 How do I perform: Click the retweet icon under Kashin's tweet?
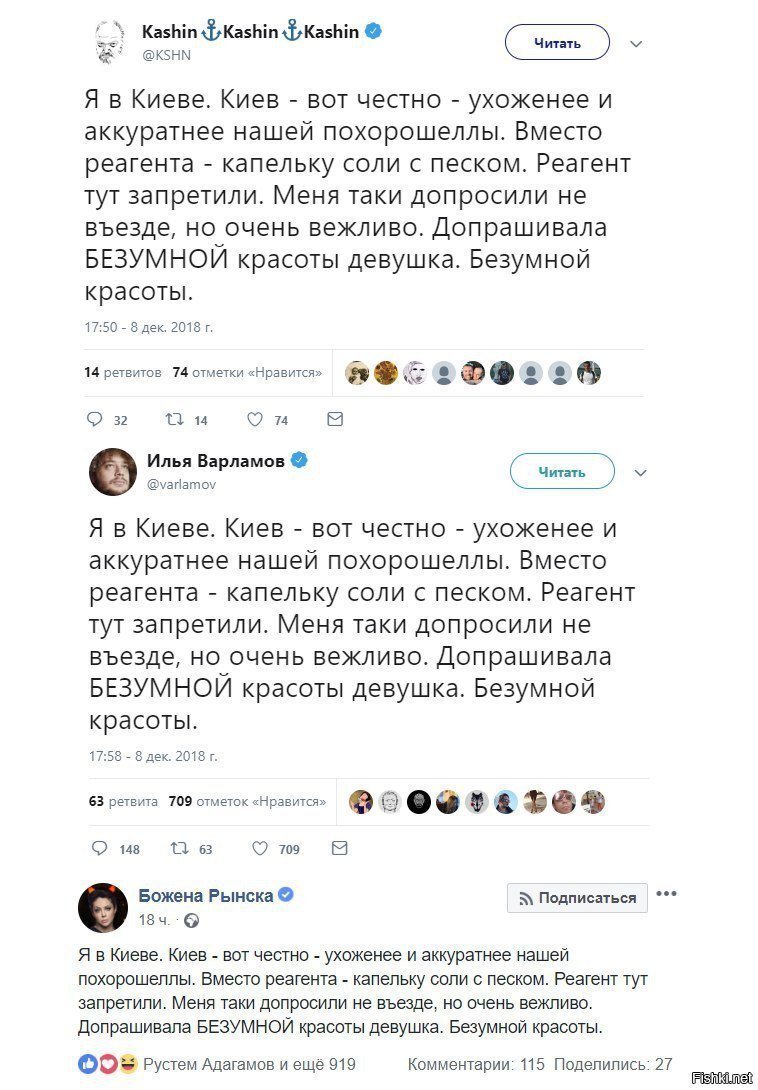point(173,420)
